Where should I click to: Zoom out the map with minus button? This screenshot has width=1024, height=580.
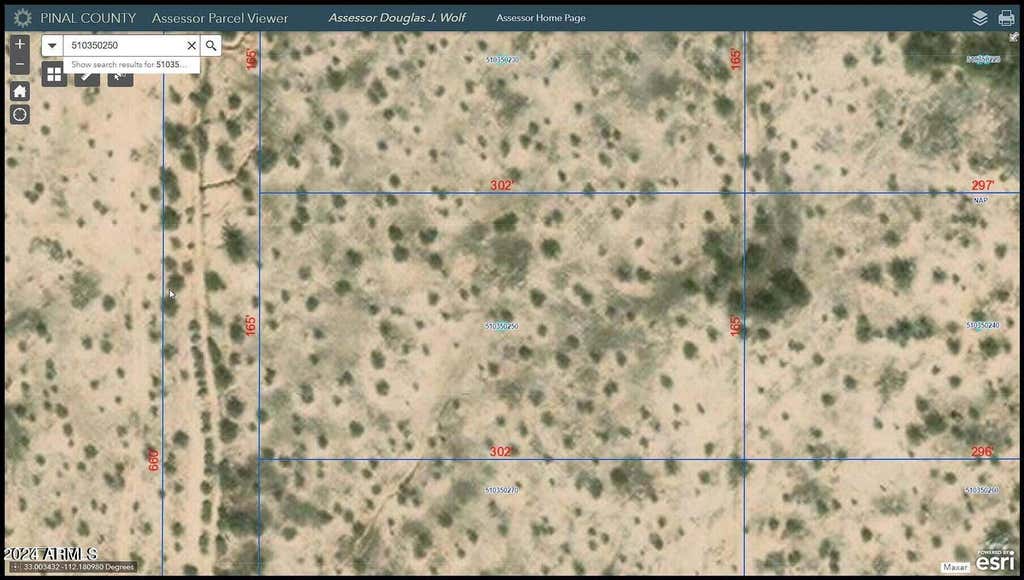[20, 64]
